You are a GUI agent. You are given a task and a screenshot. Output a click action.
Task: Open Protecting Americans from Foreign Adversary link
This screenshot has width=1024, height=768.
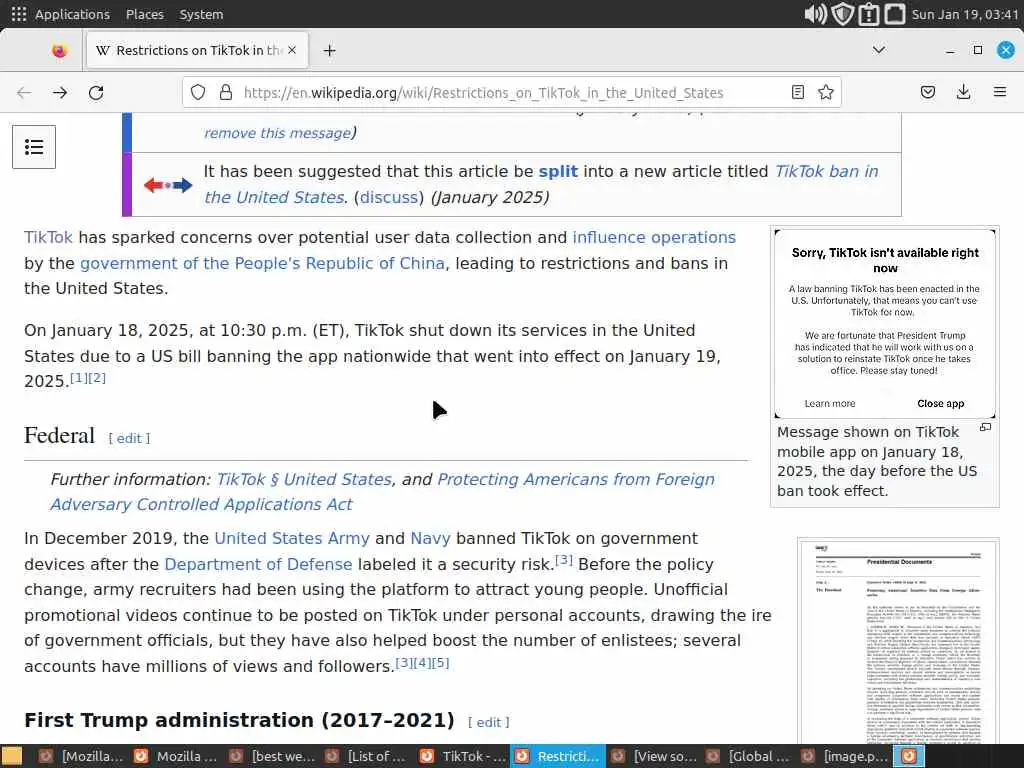(383, 492)
